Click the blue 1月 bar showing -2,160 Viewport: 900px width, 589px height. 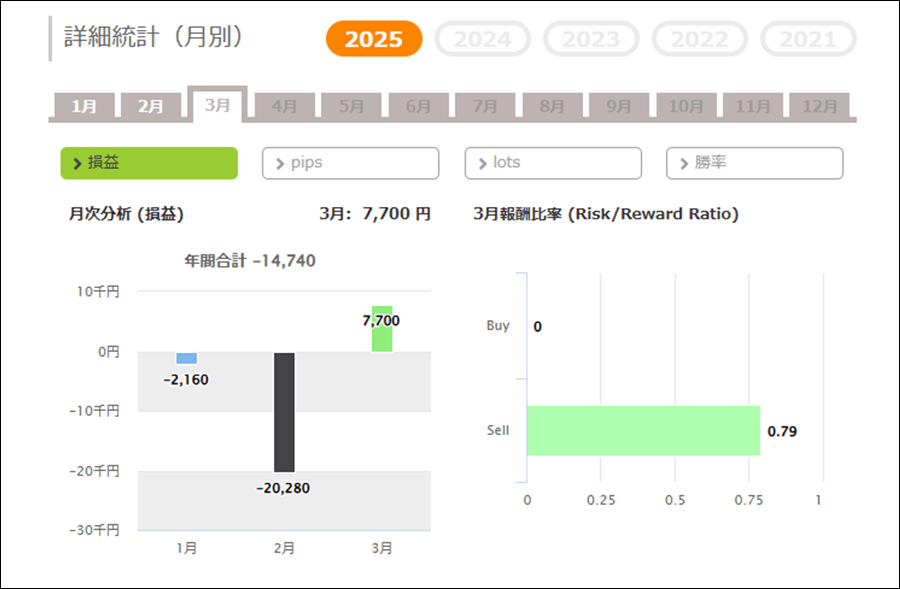pos(186,358)
